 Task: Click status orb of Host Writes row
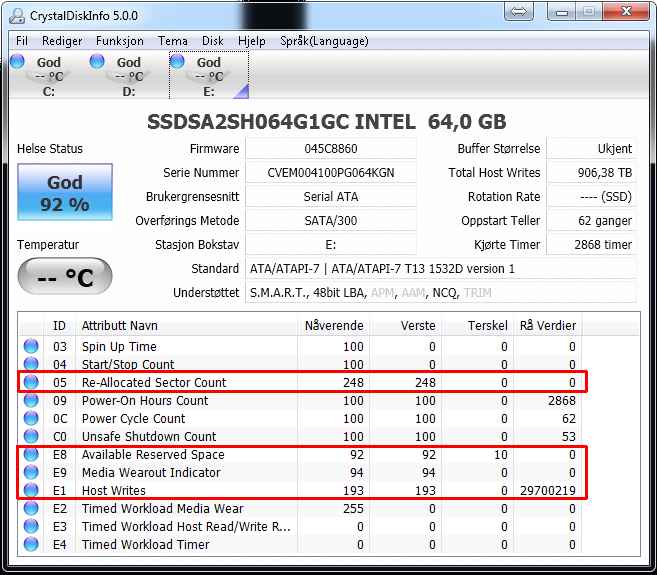tap(31, 490)
